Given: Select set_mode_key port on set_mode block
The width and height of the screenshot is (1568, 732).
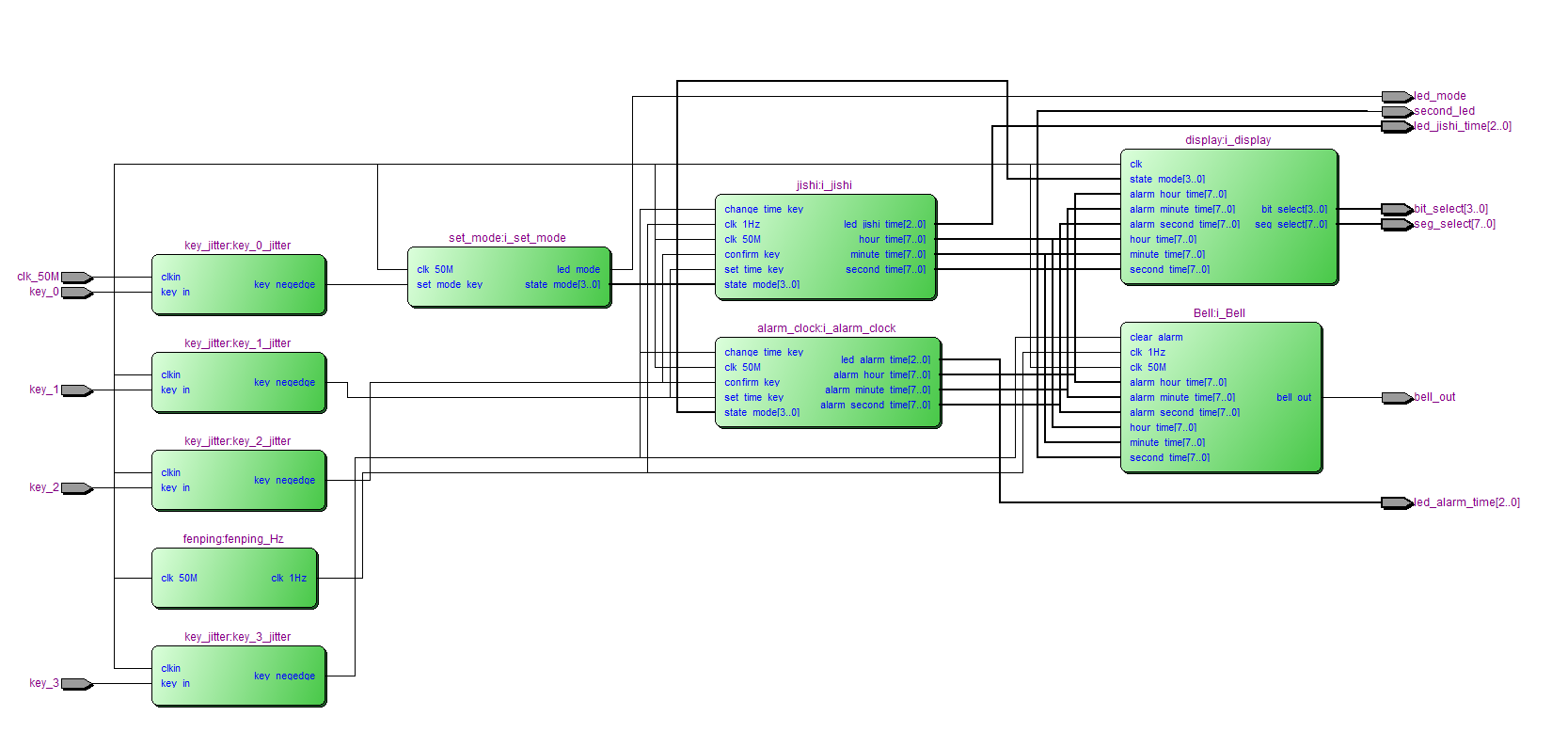Looking at the screenshot, I should tap(450, 285).
